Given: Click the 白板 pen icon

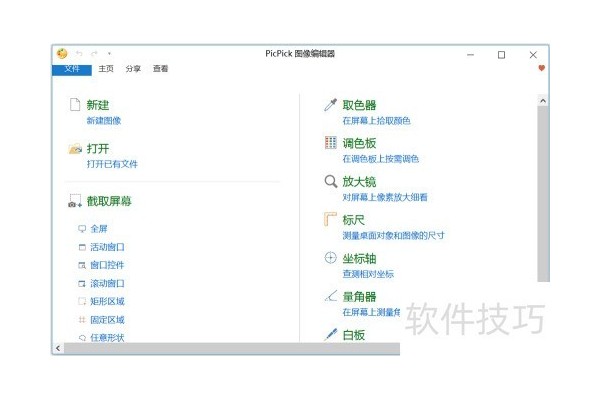Looking at the screenshot, I should pyautogui.click(x=331, y=335).
